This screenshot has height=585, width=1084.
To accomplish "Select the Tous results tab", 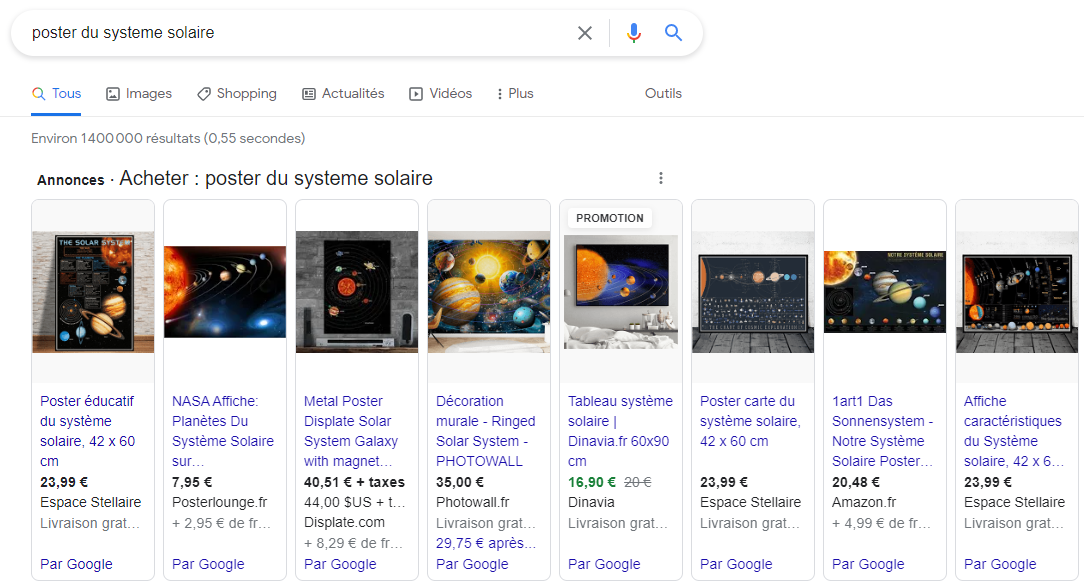I will click(x=57, y=94).
